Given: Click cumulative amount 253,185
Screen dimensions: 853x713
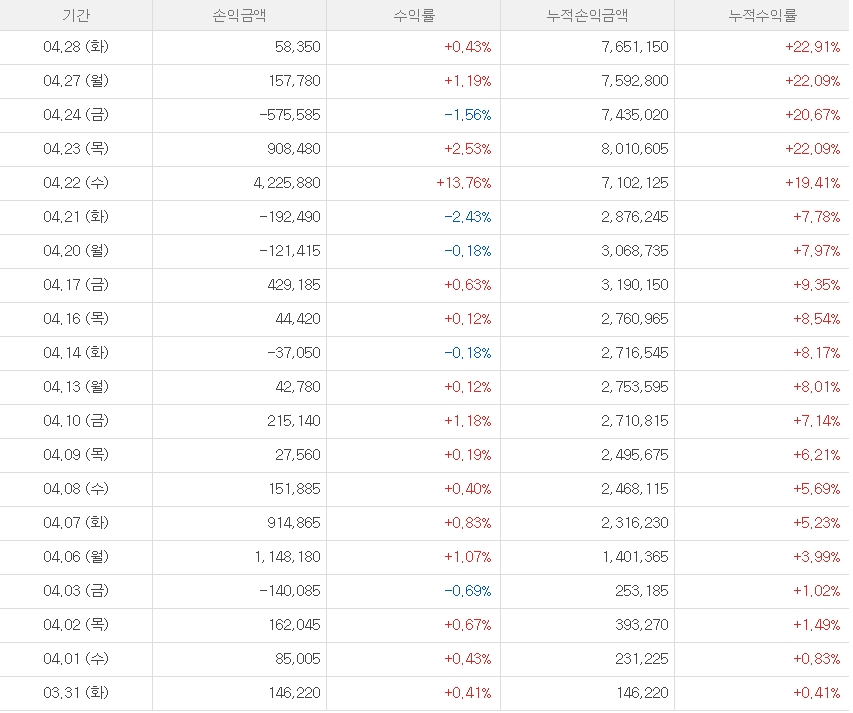Looking at the screenshot, I should [642, 591].
